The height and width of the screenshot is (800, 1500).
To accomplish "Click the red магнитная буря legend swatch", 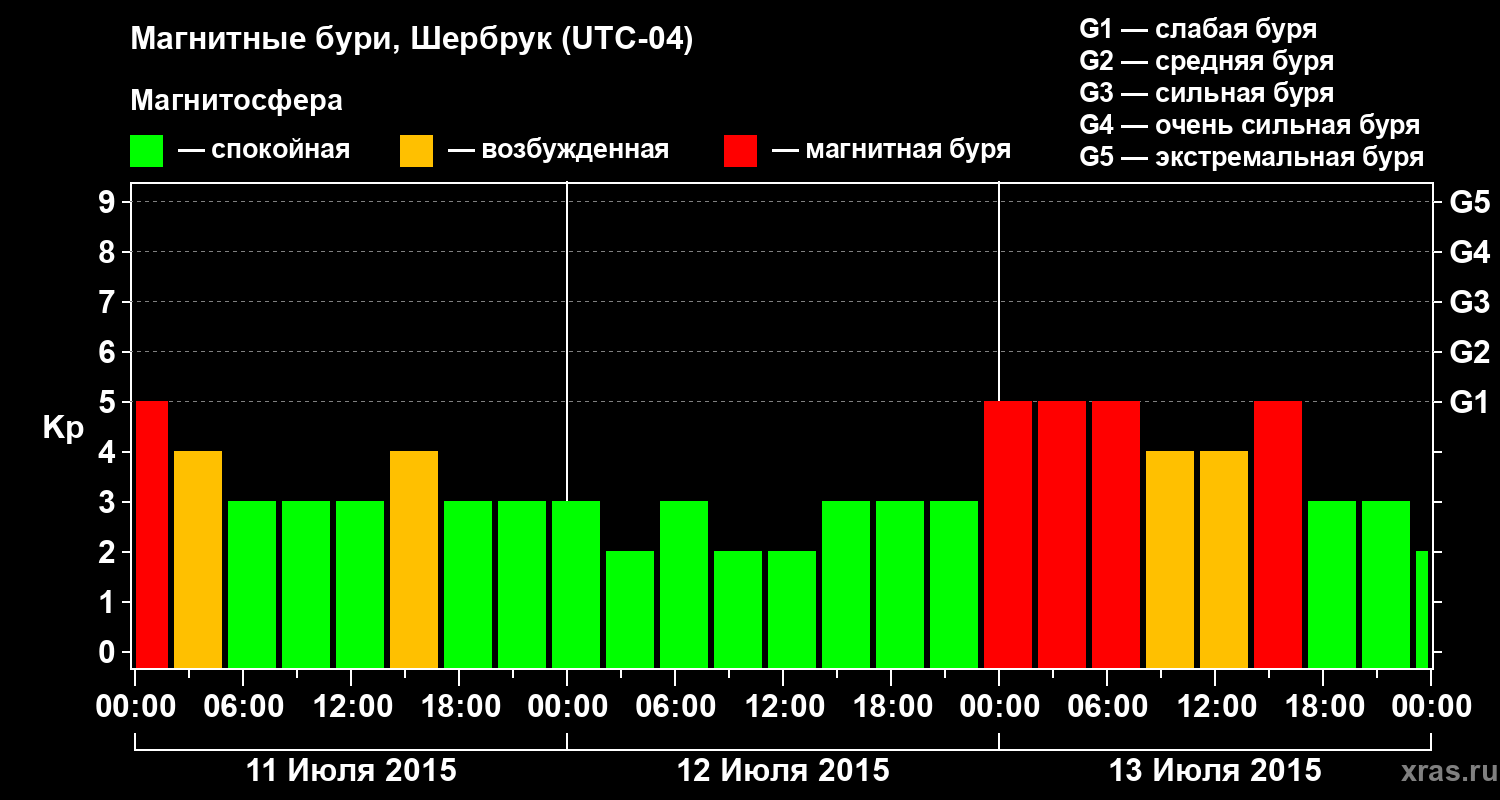I will coord(741,151).
